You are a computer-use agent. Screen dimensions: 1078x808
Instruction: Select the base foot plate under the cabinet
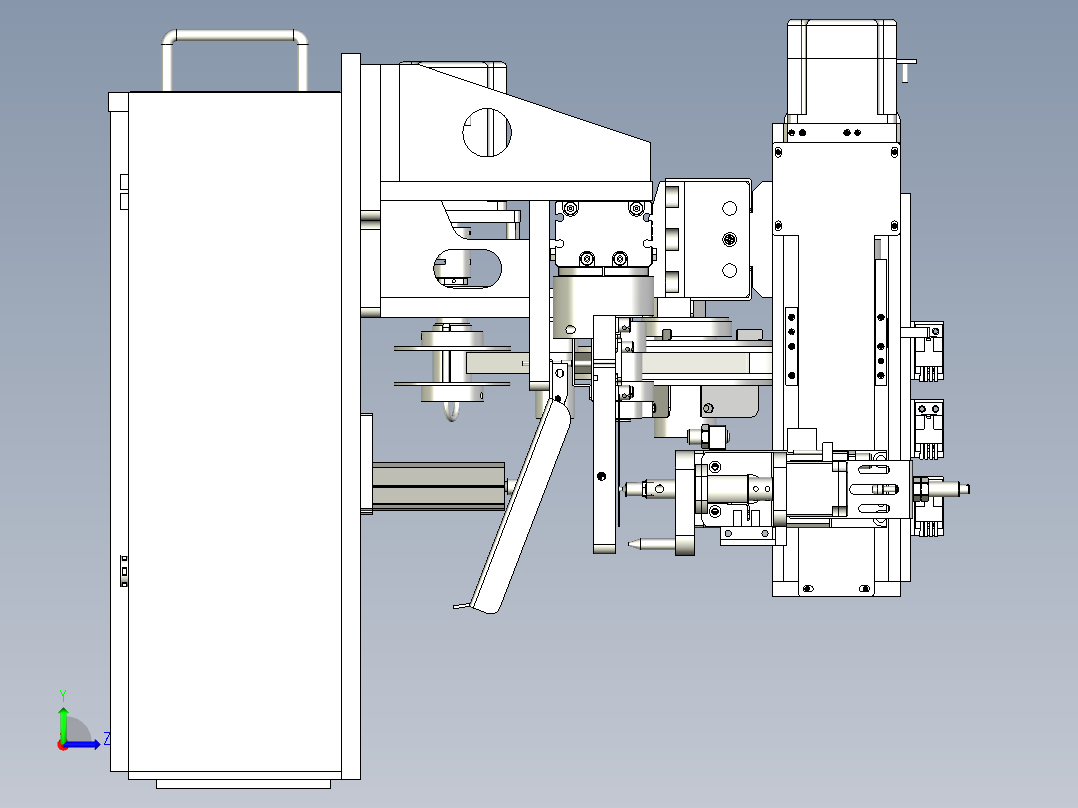(243, 784)
